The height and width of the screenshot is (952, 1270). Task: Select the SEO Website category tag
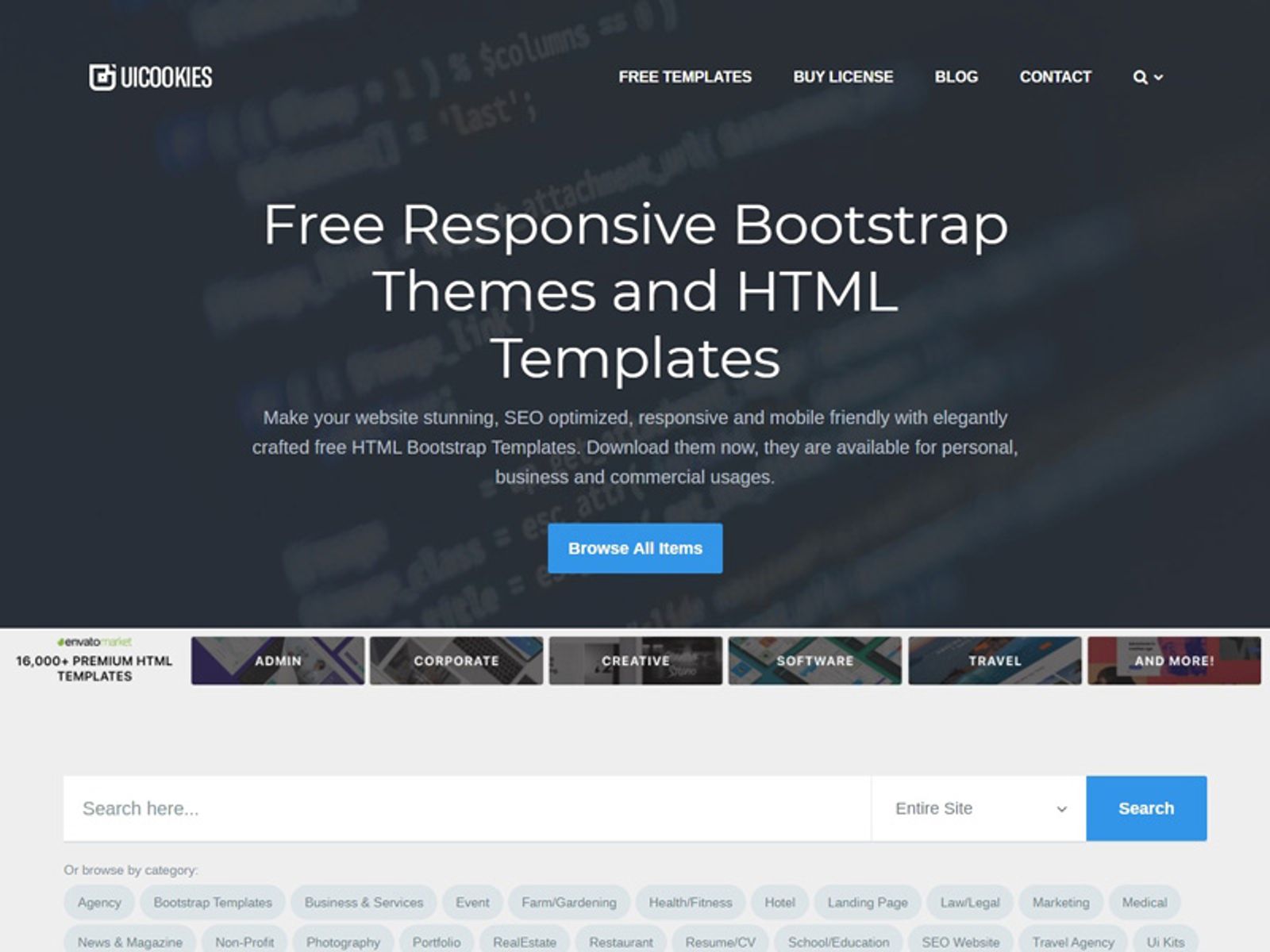(x=960, y=941)
